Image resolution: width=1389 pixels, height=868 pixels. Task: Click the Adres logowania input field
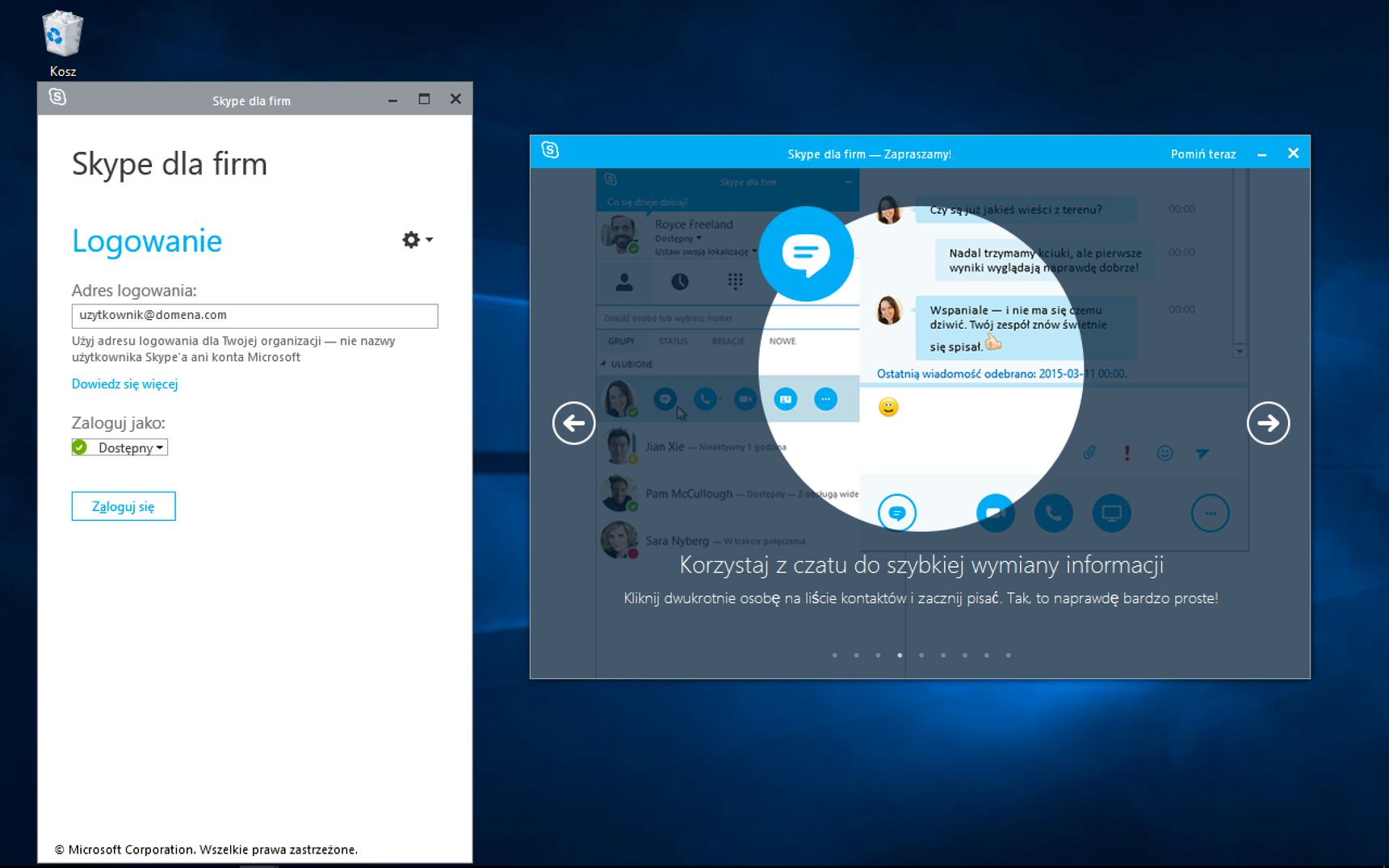click(254, 316)
